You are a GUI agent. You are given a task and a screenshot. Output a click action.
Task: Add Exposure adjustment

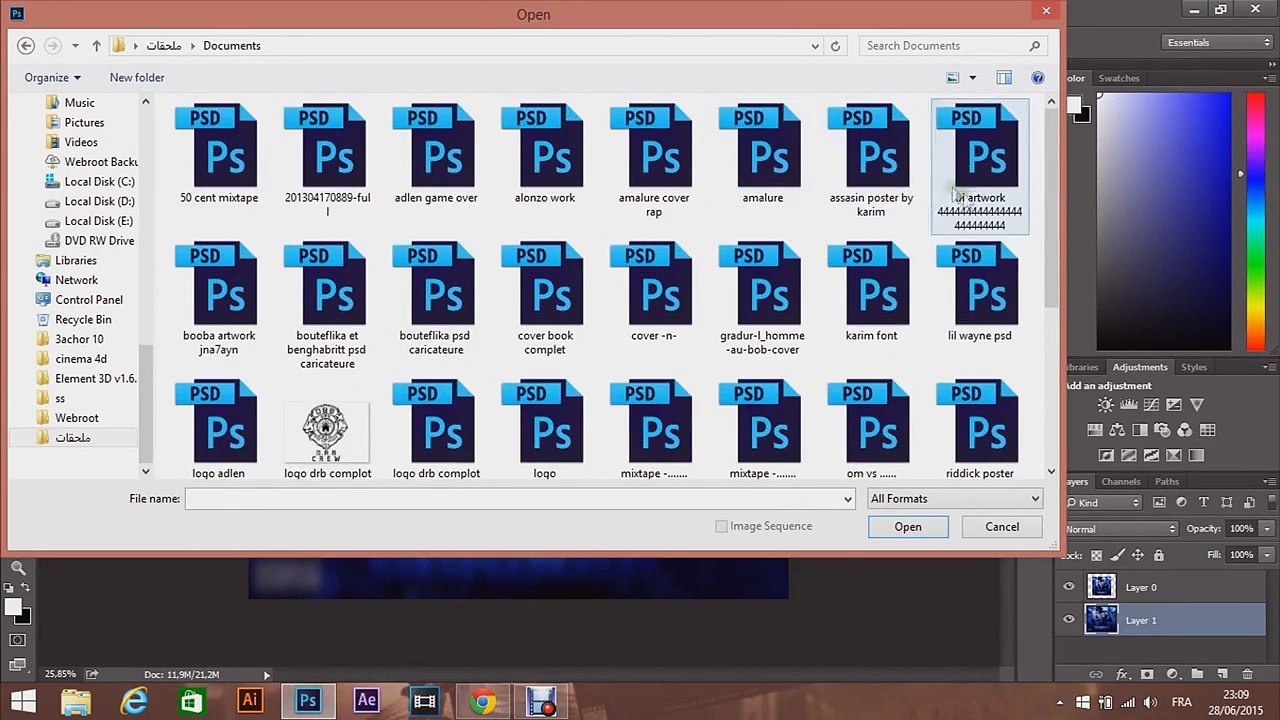tap(1174, 405)
